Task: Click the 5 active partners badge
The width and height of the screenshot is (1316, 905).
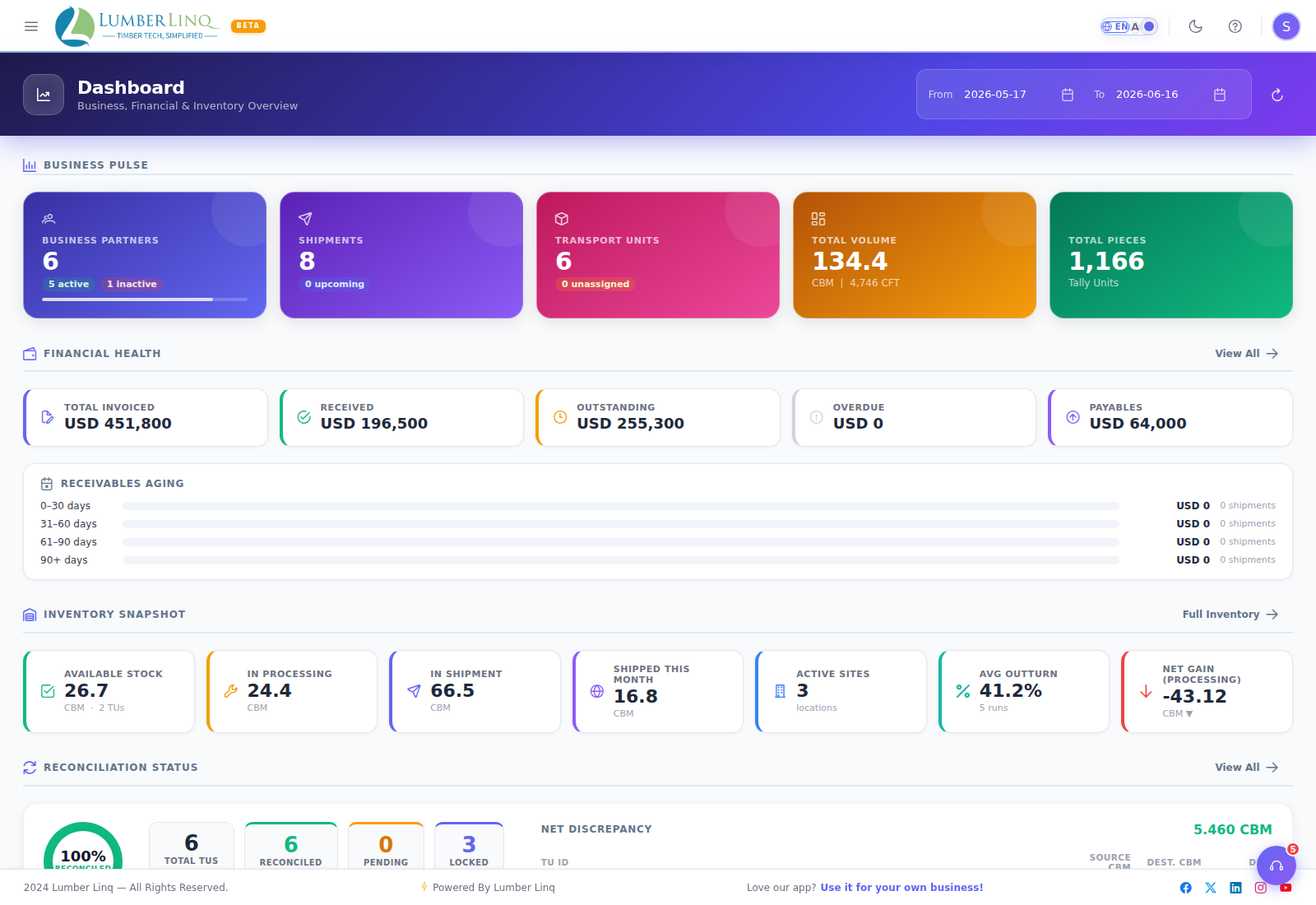Action: point(68,284)
